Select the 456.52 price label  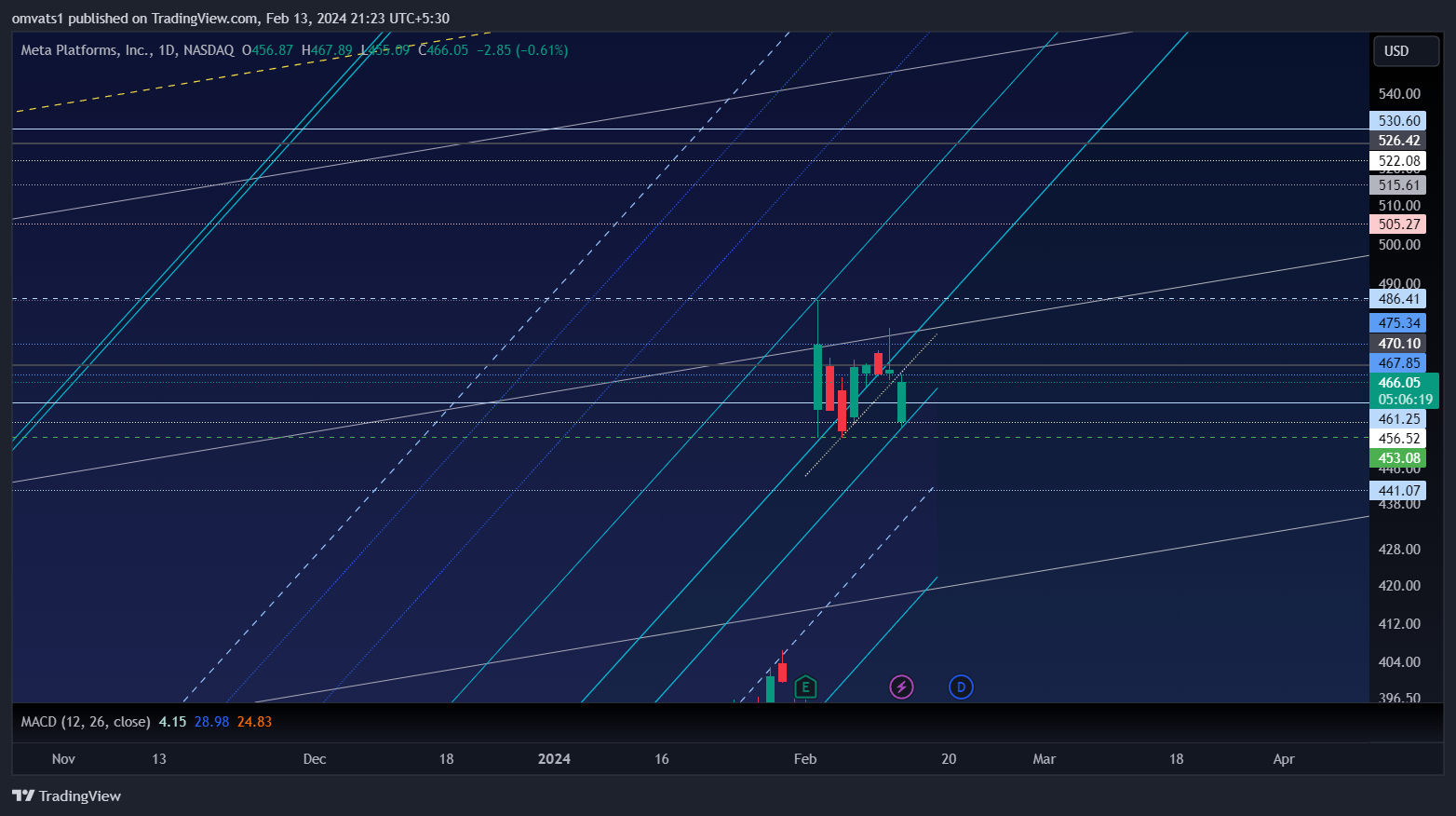[1398, 439]
